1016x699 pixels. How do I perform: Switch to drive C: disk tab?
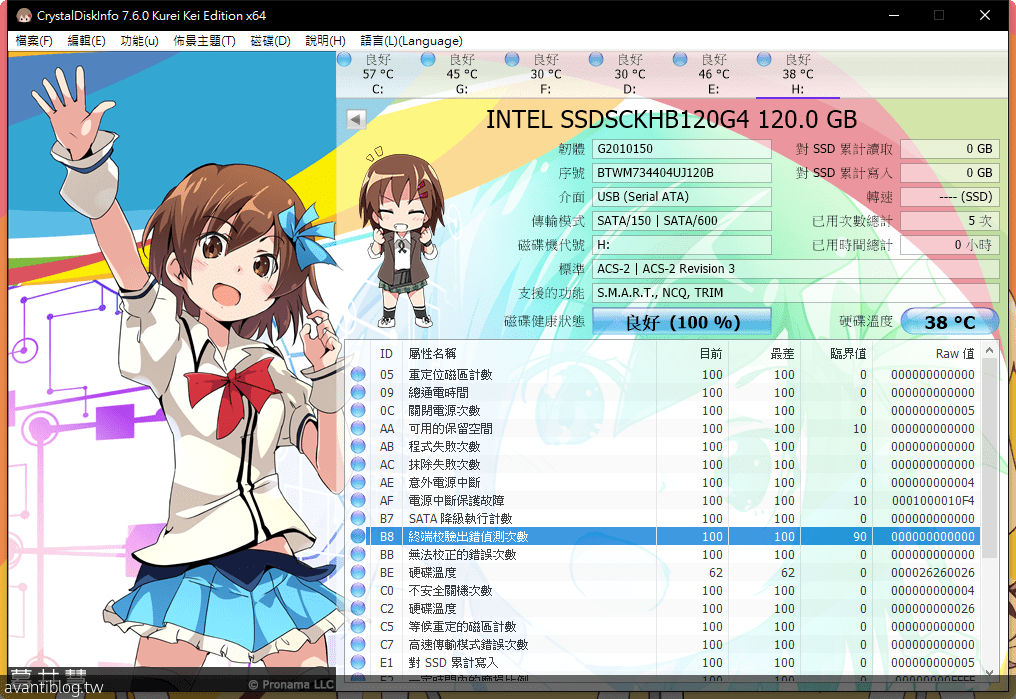(378, 74)
